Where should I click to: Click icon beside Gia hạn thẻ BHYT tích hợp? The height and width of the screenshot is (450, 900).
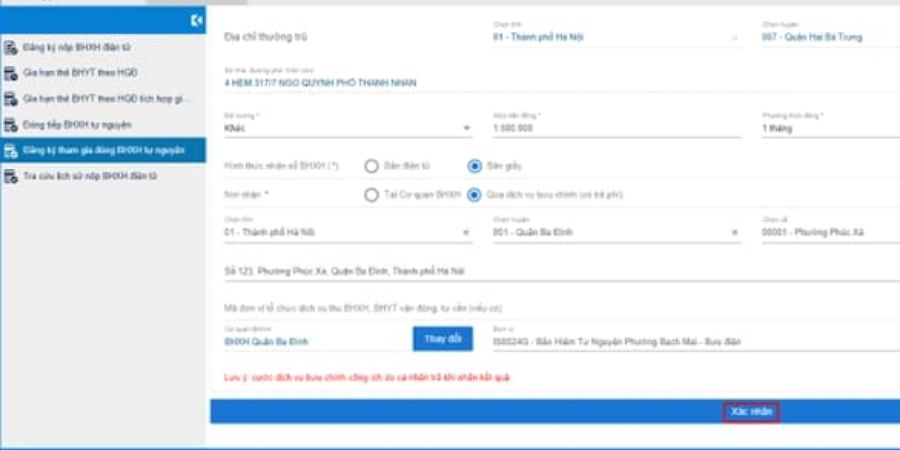point(10,99)
